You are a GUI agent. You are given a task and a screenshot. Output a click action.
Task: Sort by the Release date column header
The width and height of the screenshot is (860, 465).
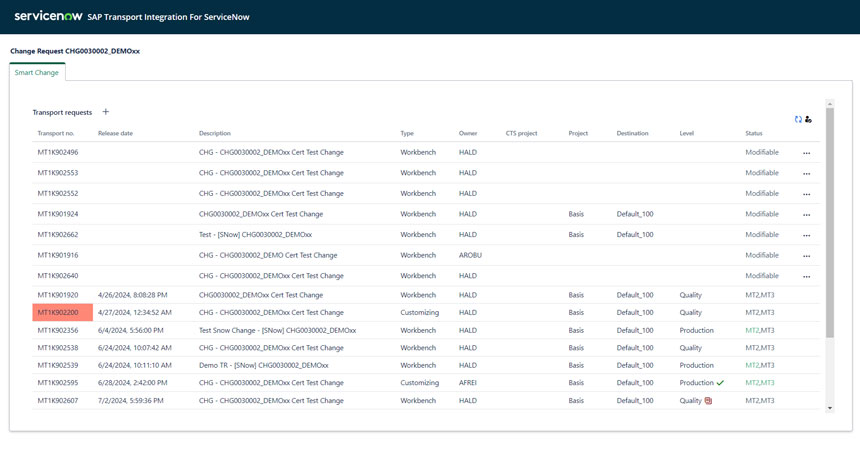(x=115, y=133)
